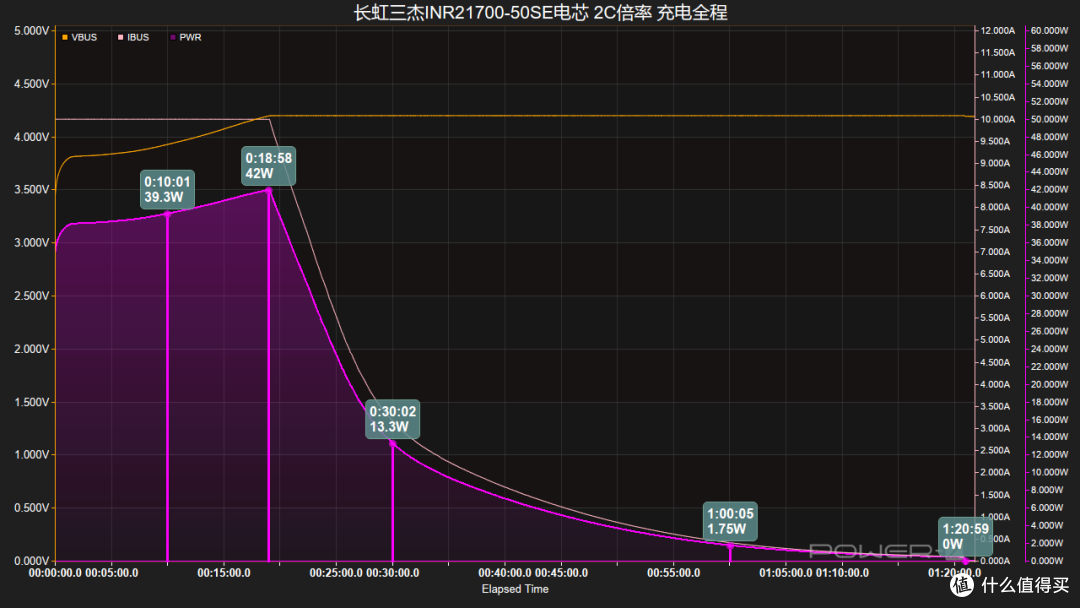Click the 什么值得买 site name text
Image resolution: width=1080 pixels, height=608 pixels.
pos(1025,585)
